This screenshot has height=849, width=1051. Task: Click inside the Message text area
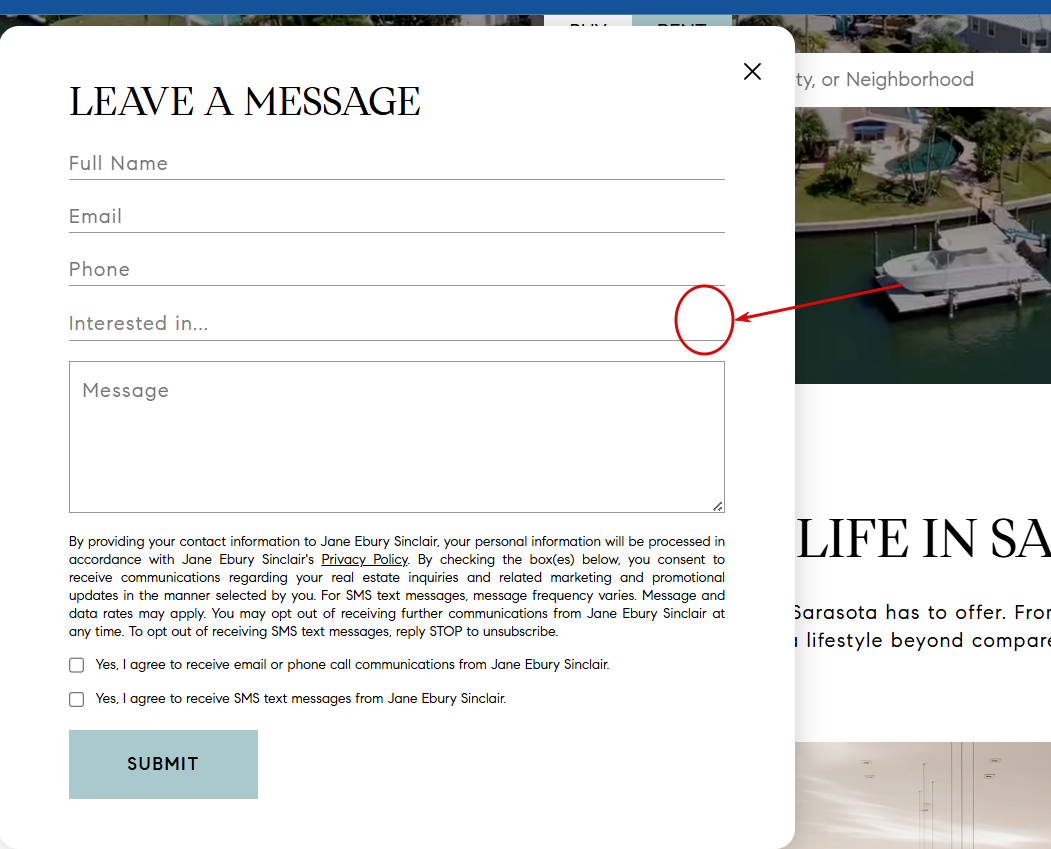tap(397, 437)
